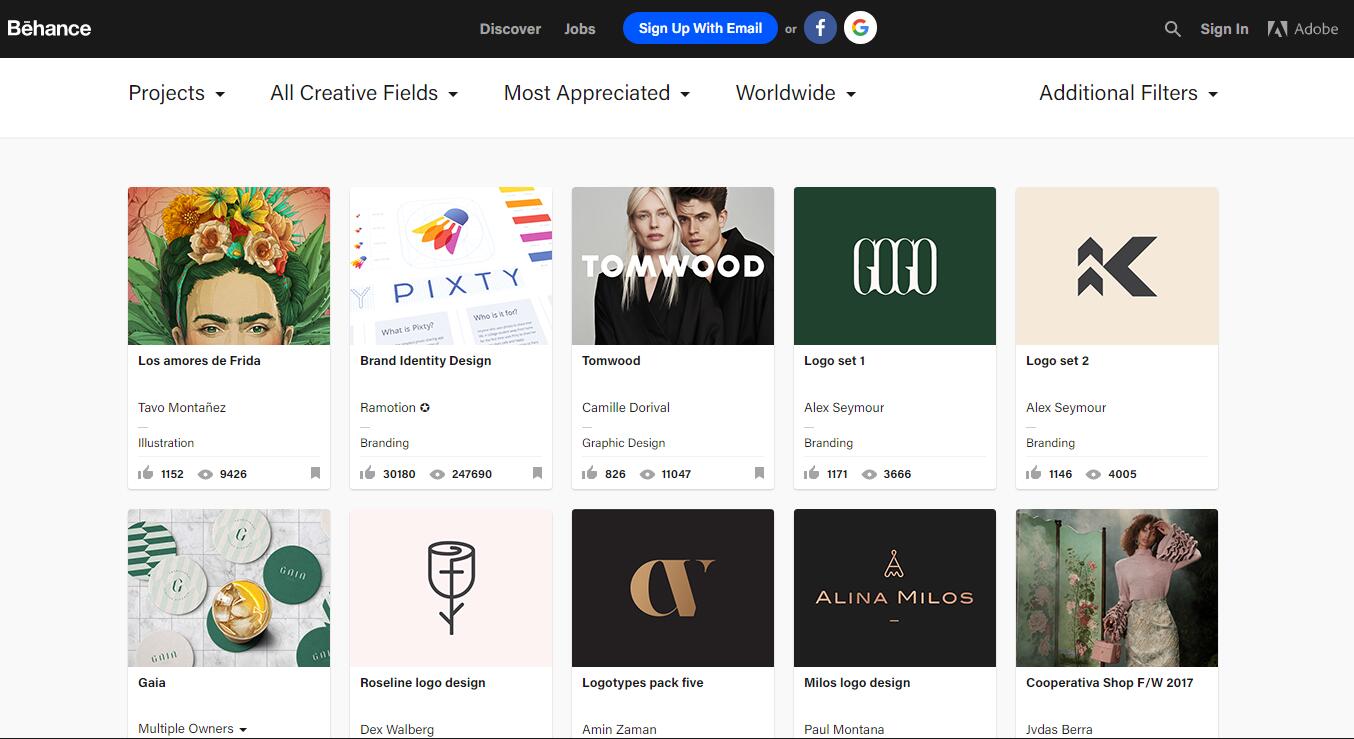Save Tomwood project using bookmark icon

[759, 473]
